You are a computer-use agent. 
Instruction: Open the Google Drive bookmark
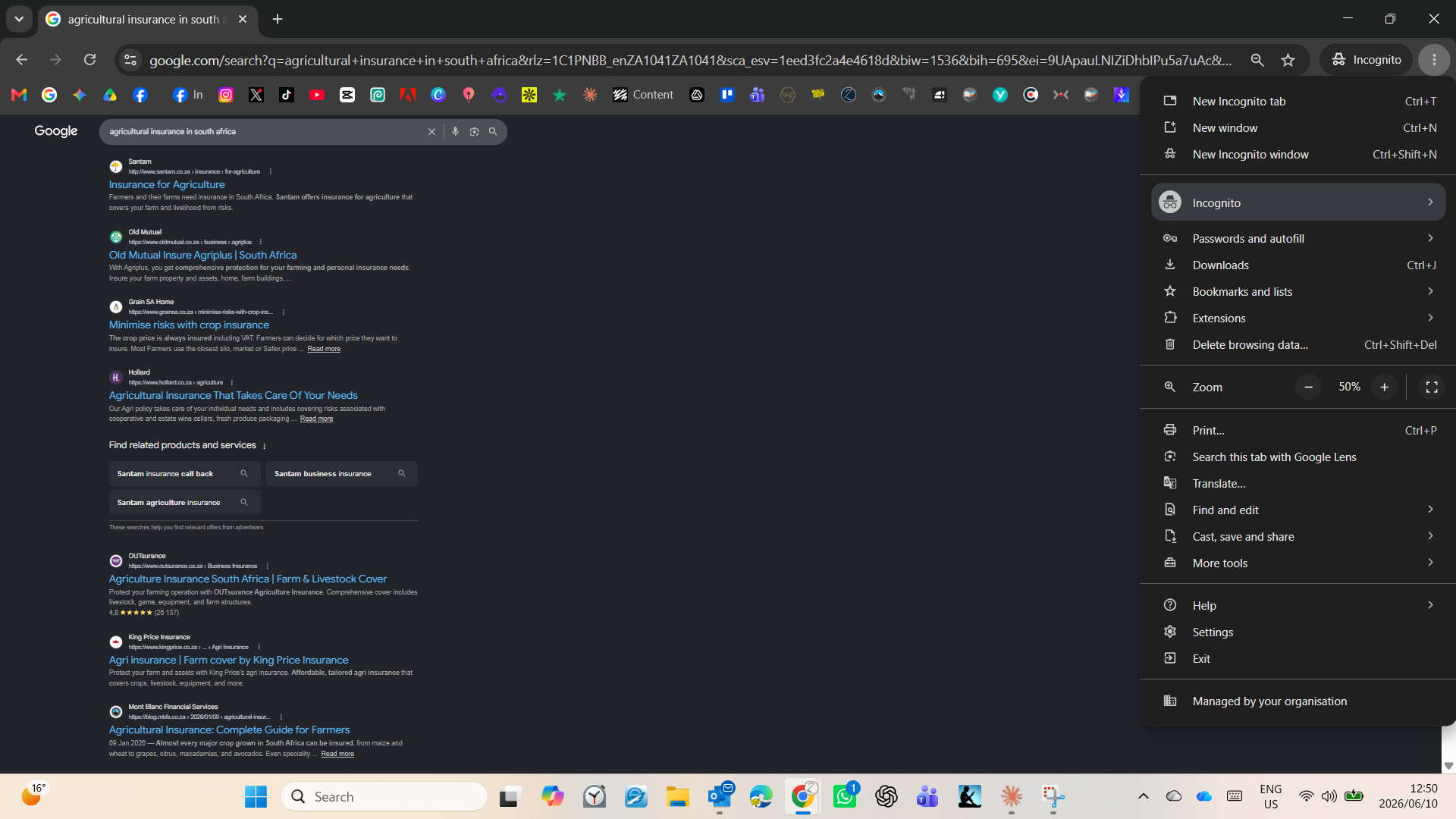coord(110,95)
